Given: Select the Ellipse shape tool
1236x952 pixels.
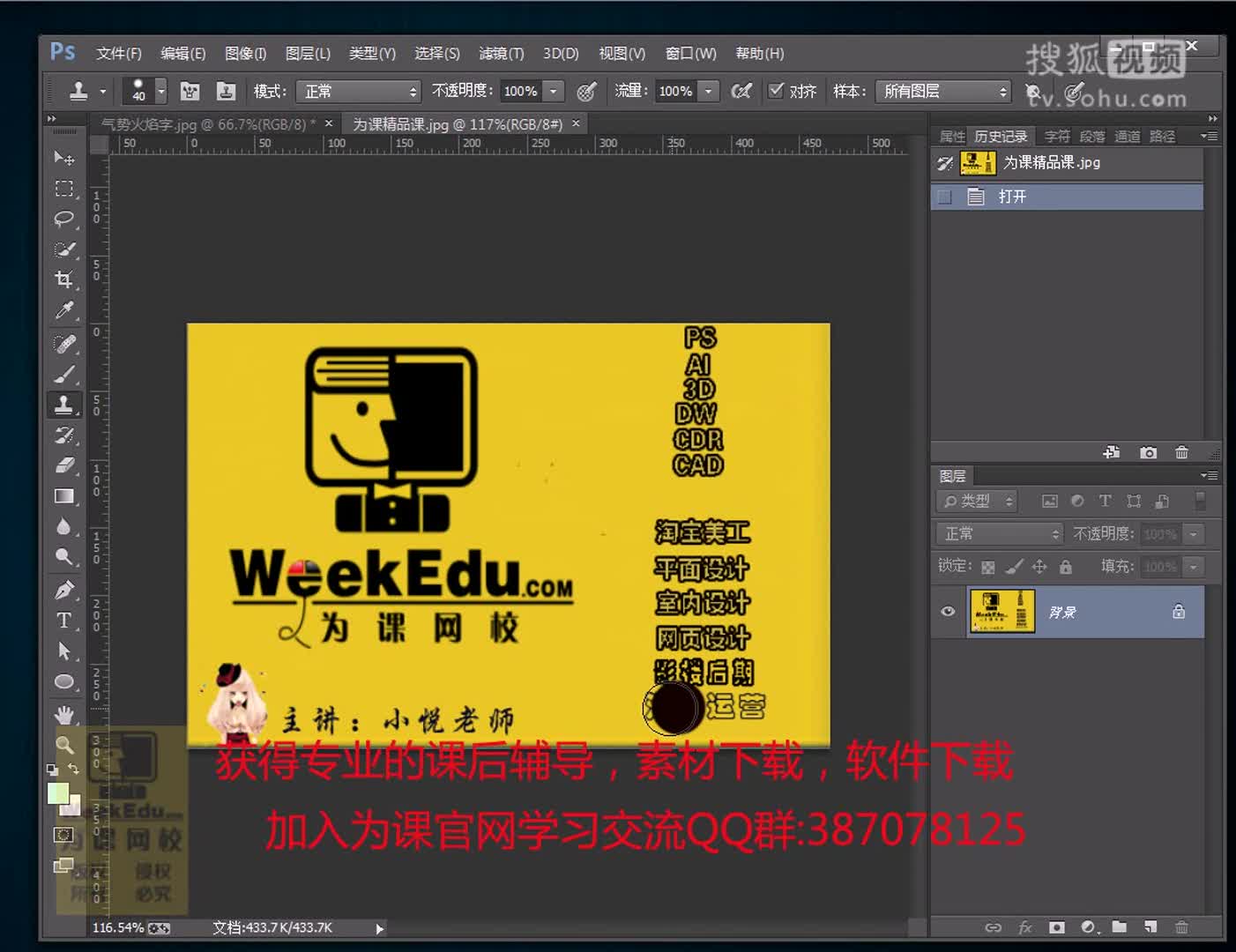Looking at the screenshot, I should pos(63,681).
